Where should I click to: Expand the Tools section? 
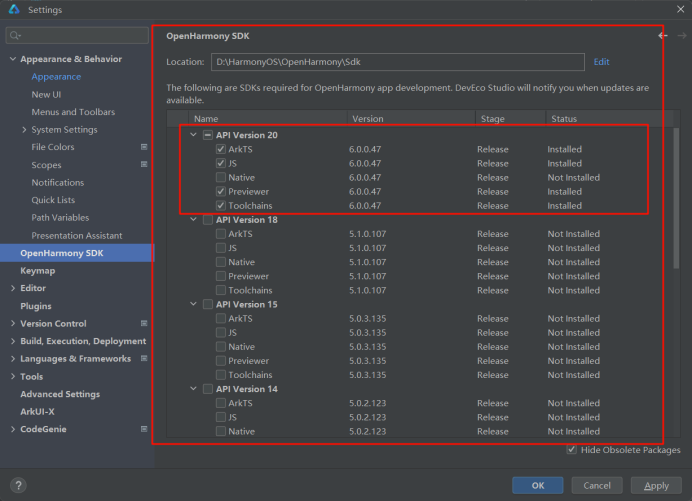pyautogui.click(x=13, y=377)
